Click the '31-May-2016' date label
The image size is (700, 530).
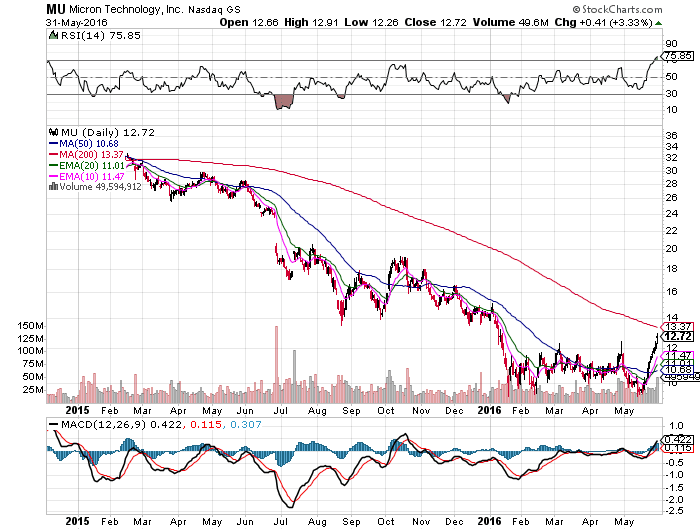[x=77, y=23]
